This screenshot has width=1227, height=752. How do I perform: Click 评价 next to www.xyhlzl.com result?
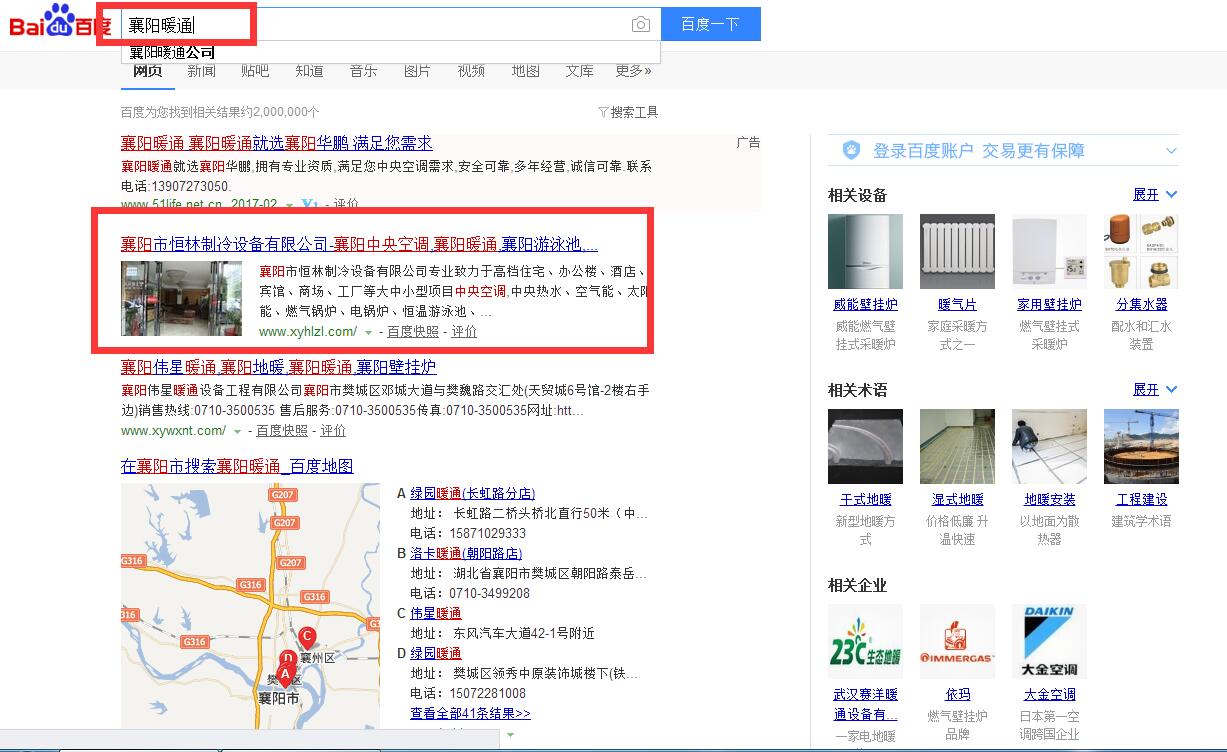tap(464, 332)
